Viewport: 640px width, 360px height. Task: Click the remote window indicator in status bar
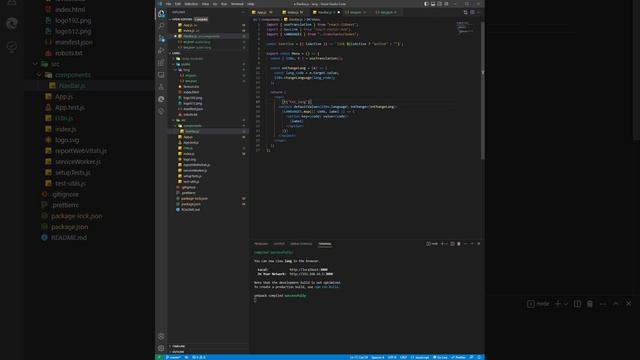tap(159, 357)
